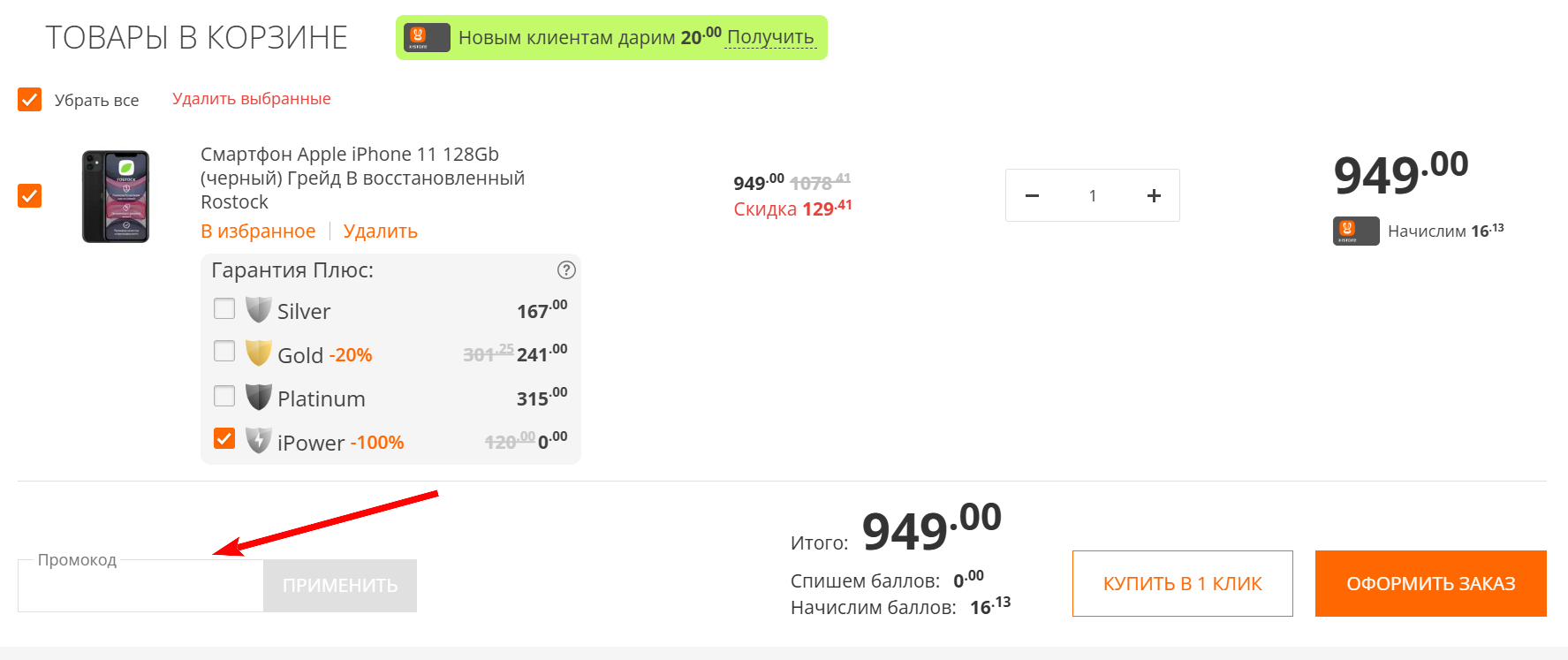This screenshot has width=1568, height=660.
Task: Enable the Gold warranty checkbox
Action: pos(223,351)
